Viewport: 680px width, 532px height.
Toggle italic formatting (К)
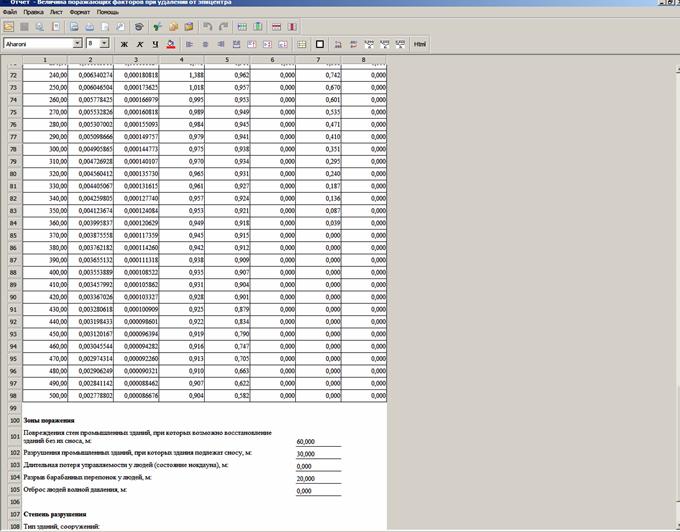(x=140, y=44)
